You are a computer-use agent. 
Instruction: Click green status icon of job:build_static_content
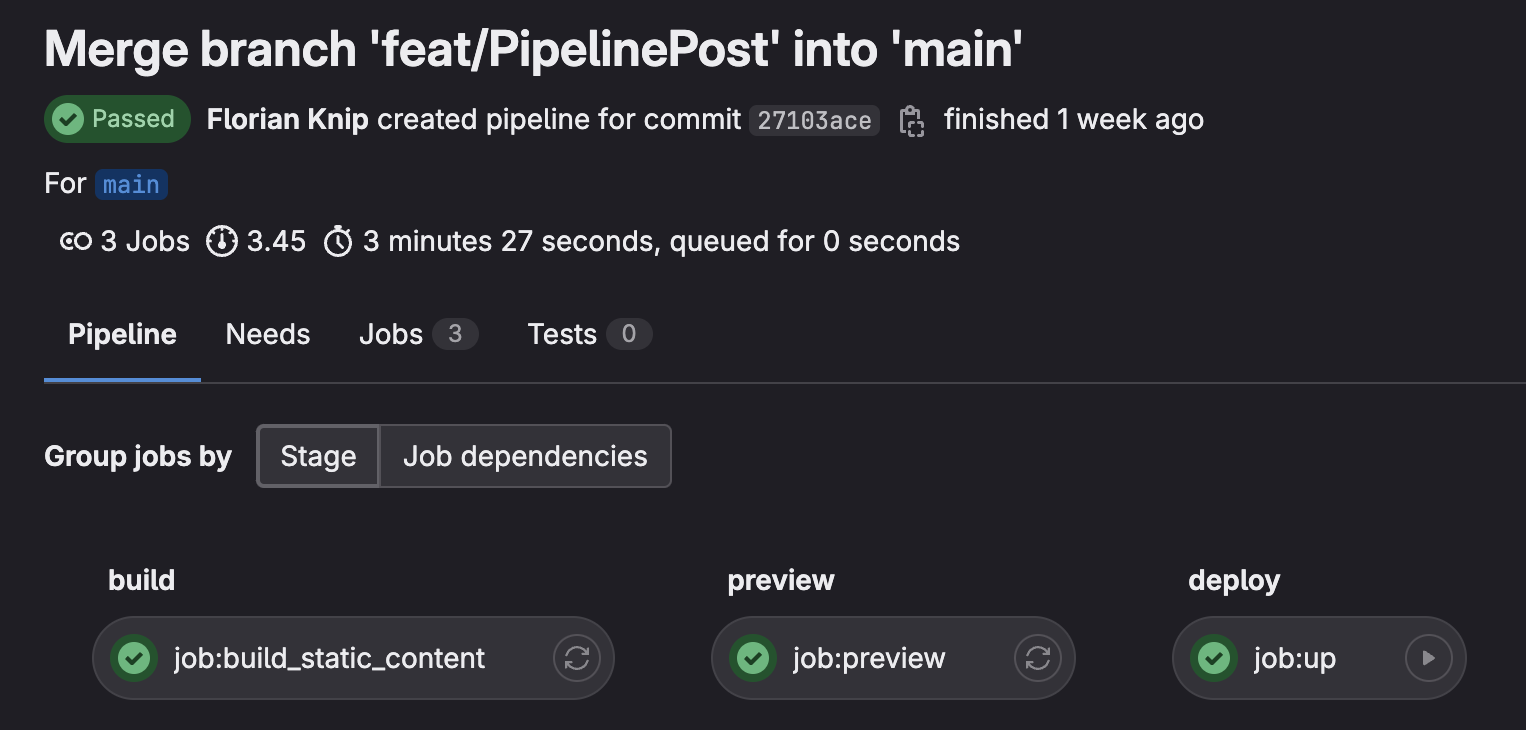tap(134, 658)
